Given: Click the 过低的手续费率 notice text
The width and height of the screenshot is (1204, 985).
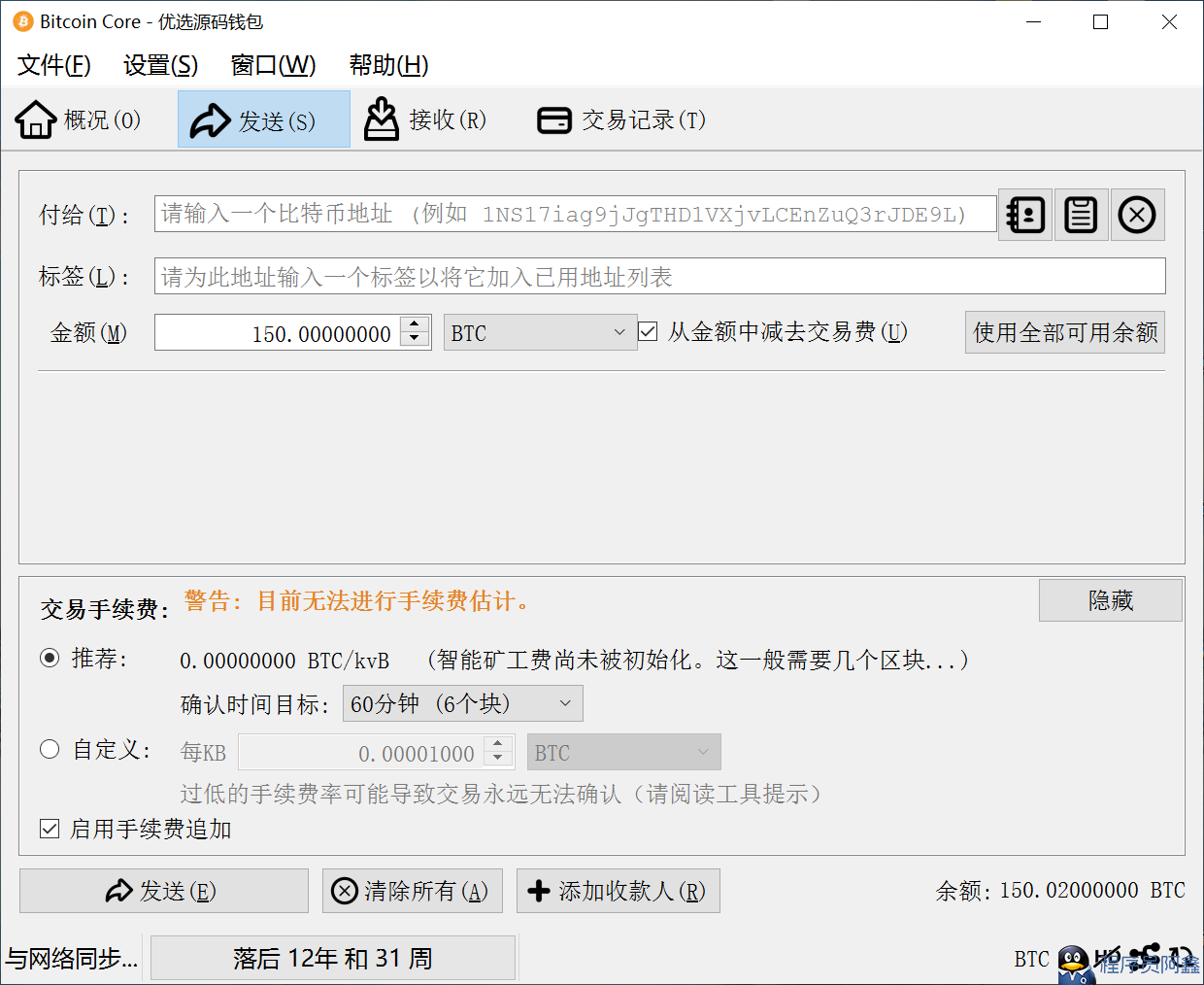Looking at the screenshot, I should pyautogui.click(x=501, y=794).
